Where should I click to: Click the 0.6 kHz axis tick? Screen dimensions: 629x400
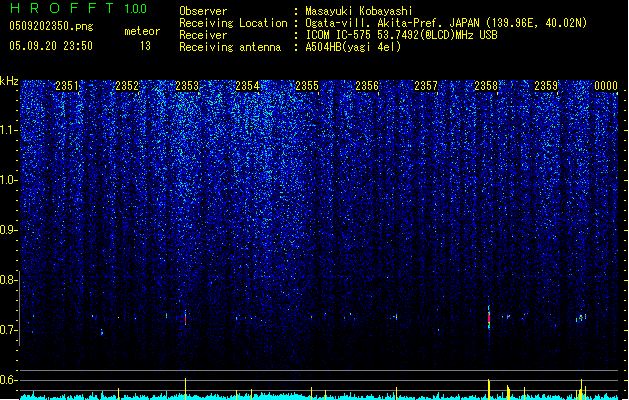coord(9,380)
